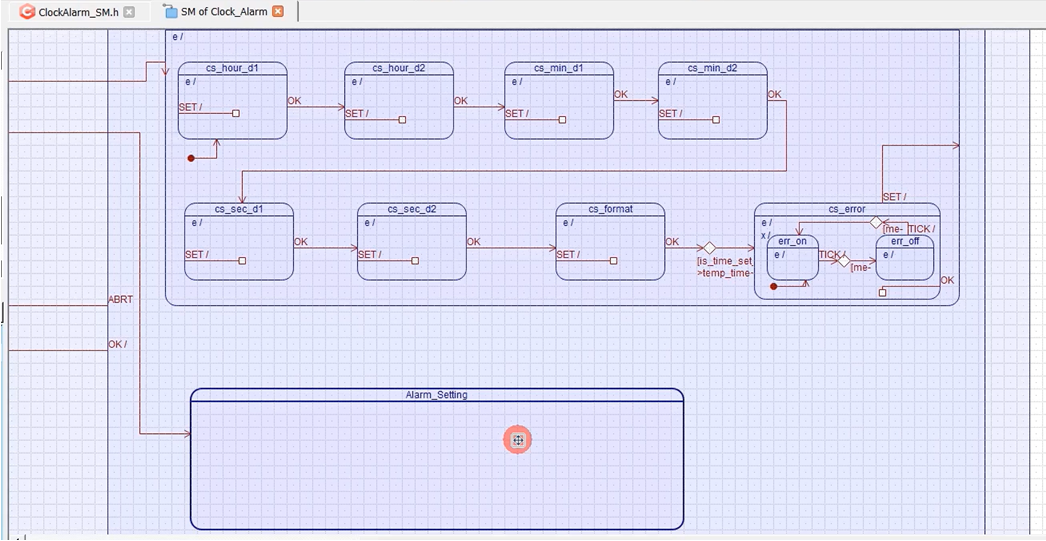Select the err_off substate
Screen dimensions: 1046x541
[905, 257]
